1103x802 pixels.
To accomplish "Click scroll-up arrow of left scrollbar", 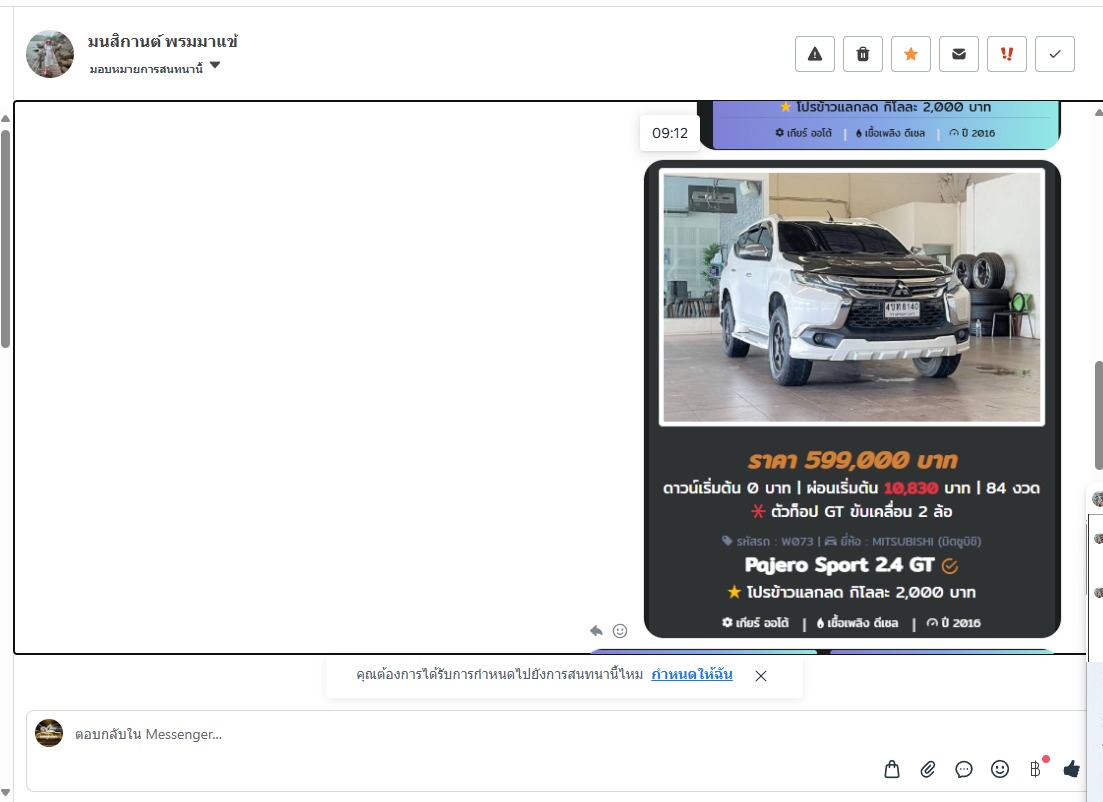I will (x=6, y=118).
